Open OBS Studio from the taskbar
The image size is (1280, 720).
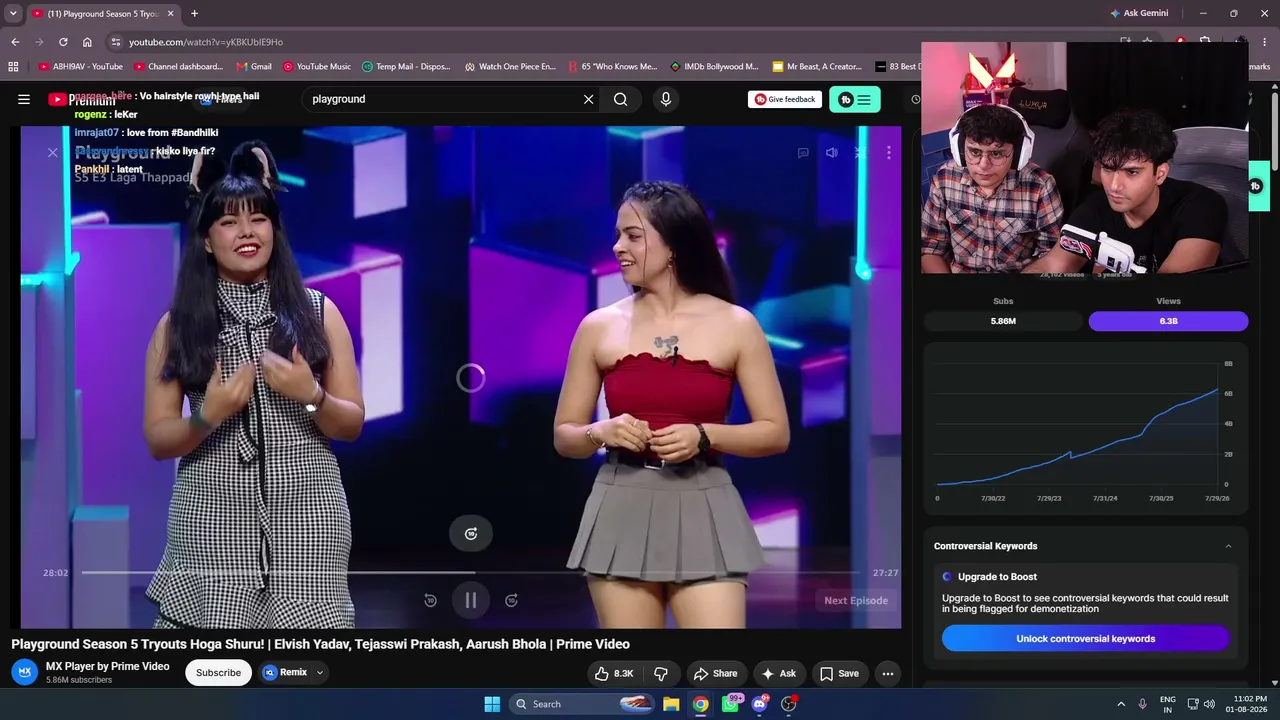(788, 704)
